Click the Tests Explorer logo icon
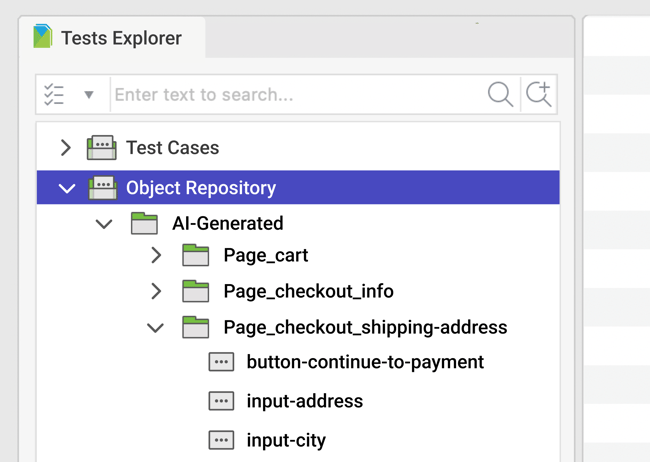Viewport: 650px width, 462px height. [43, 36]
